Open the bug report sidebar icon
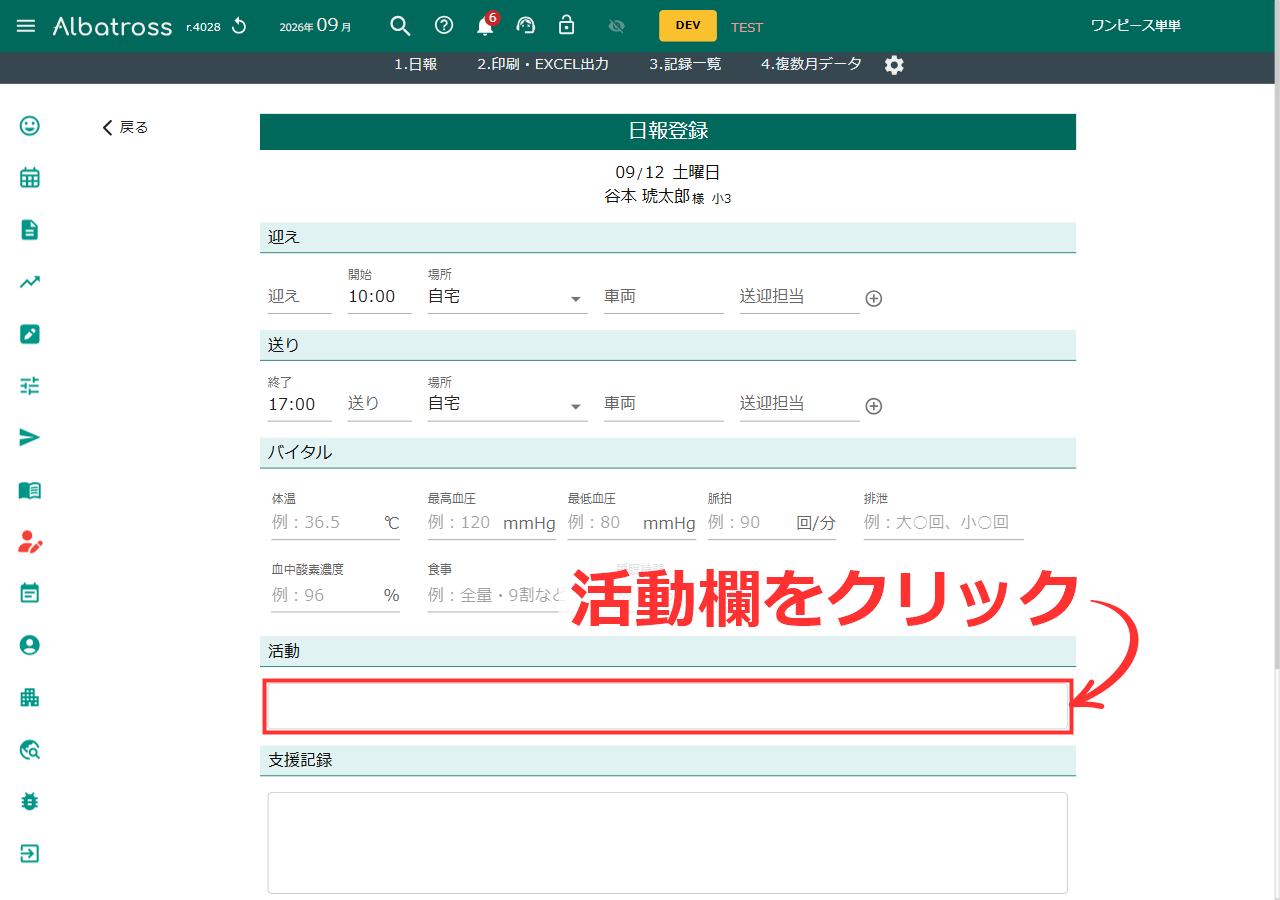 (x=30, y=801)
